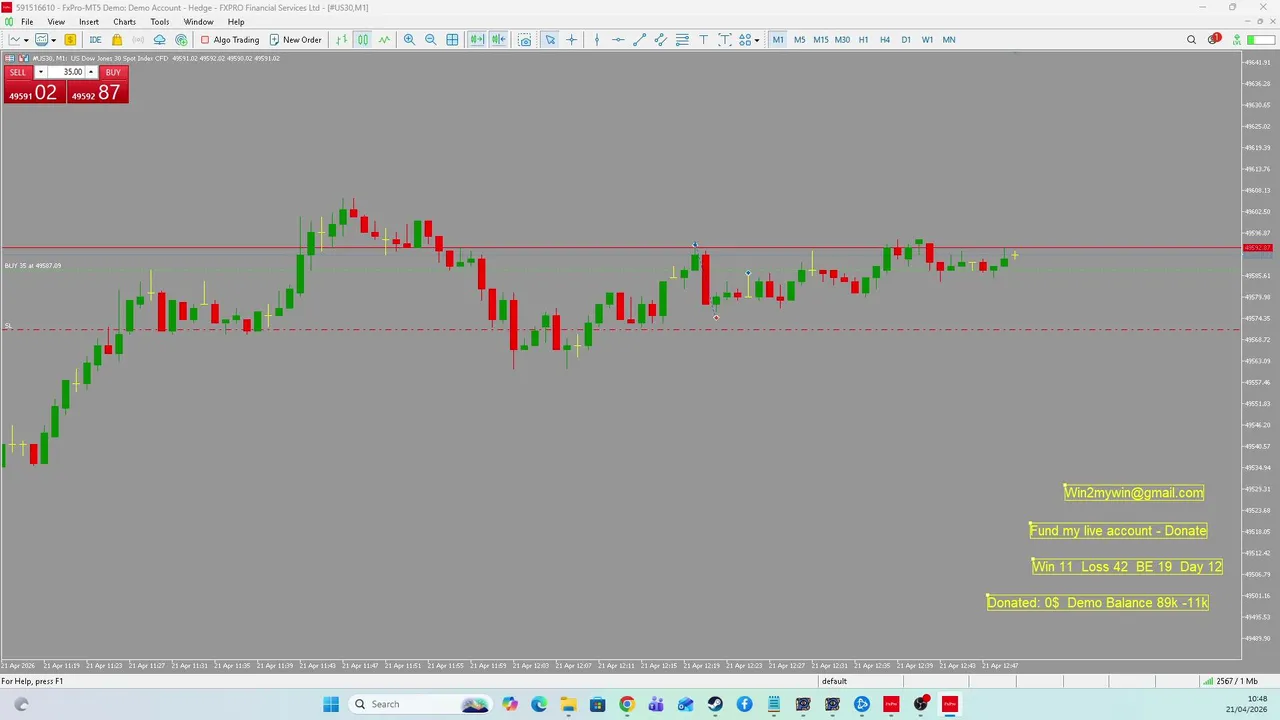Open the Window menu
The width and height of the screenshot is (1280, 720).
[198, 22]
